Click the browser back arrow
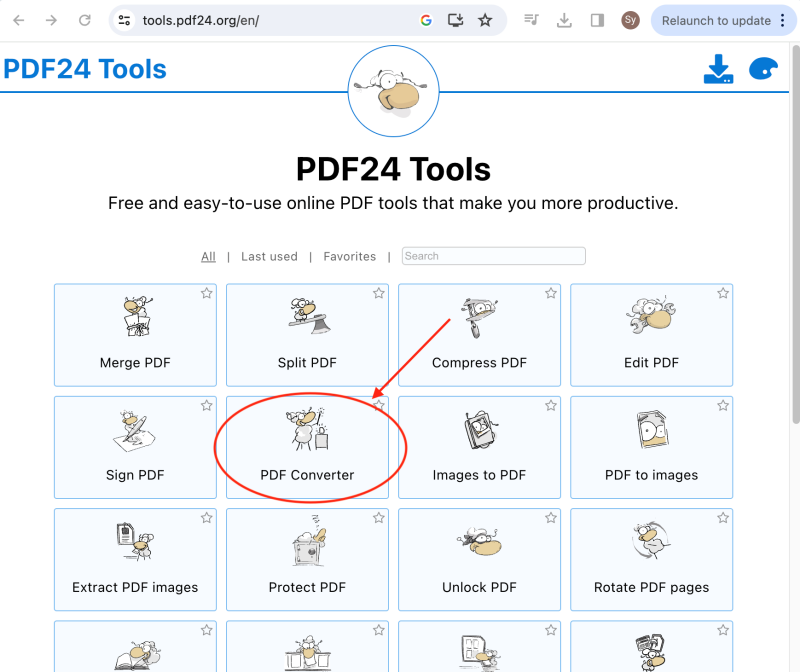This screenshot has height=672, width=800. [x=19, y=20]
